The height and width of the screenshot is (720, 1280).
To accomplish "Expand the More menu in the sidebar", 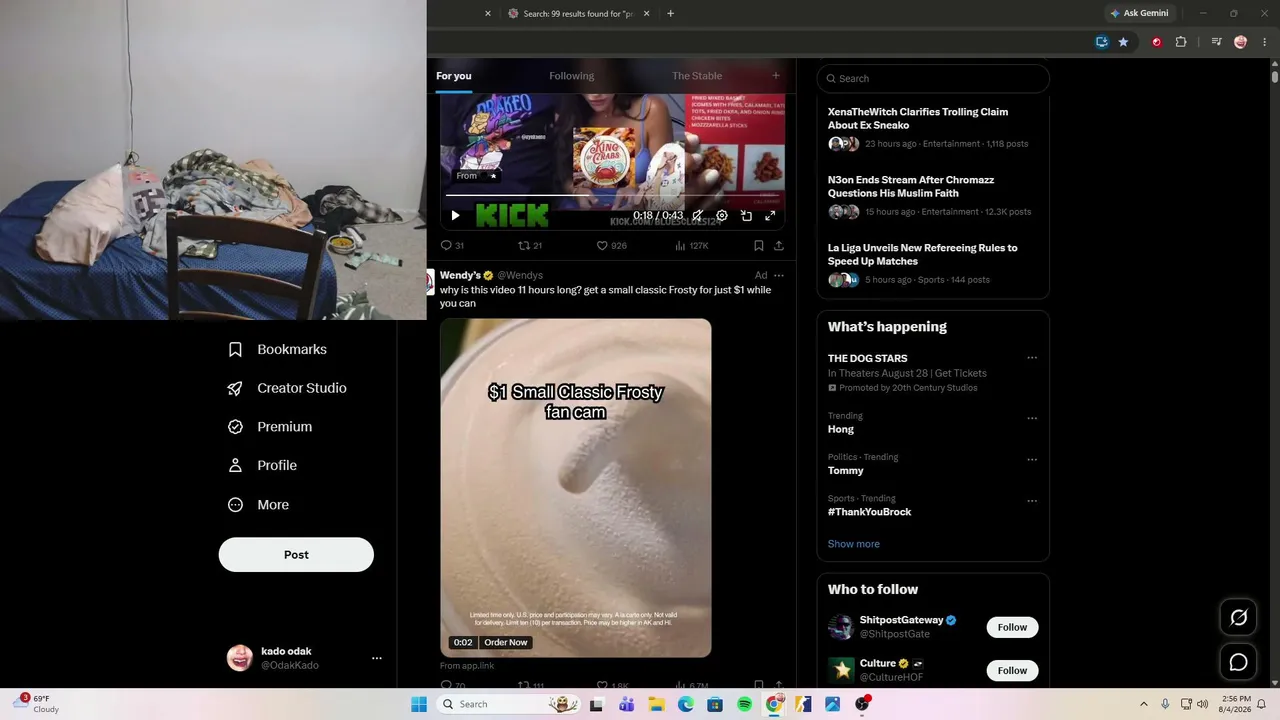I will point(258,505).
